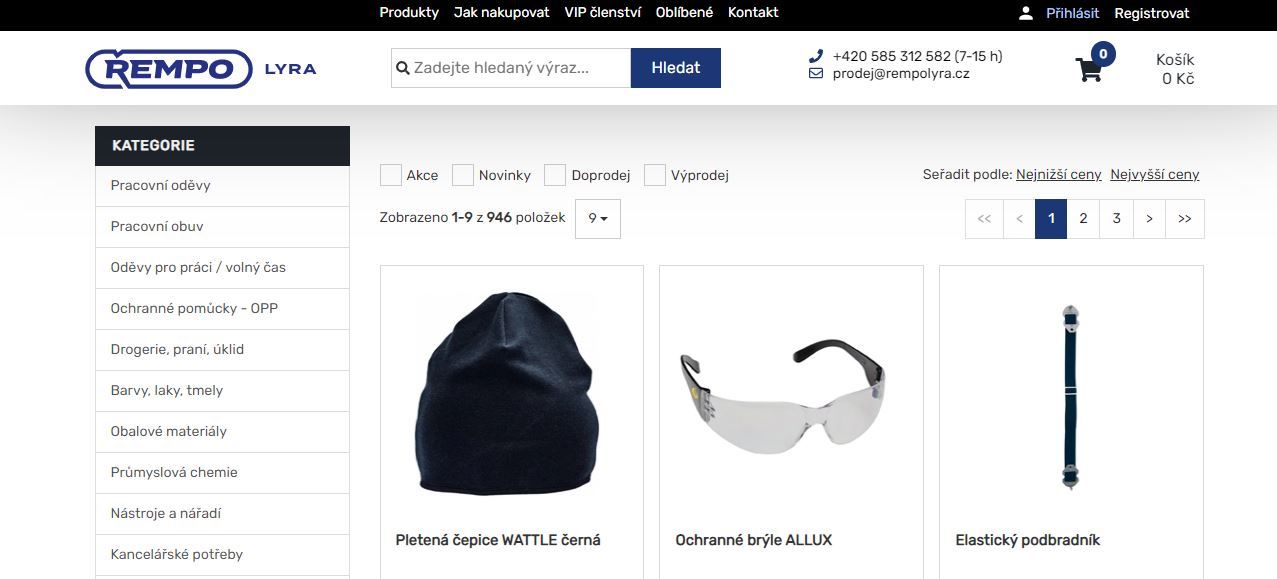Screen dimensions: 1277x579
Task: Open the items-per-page dropdown showing 9
Action: click(598, 218)
